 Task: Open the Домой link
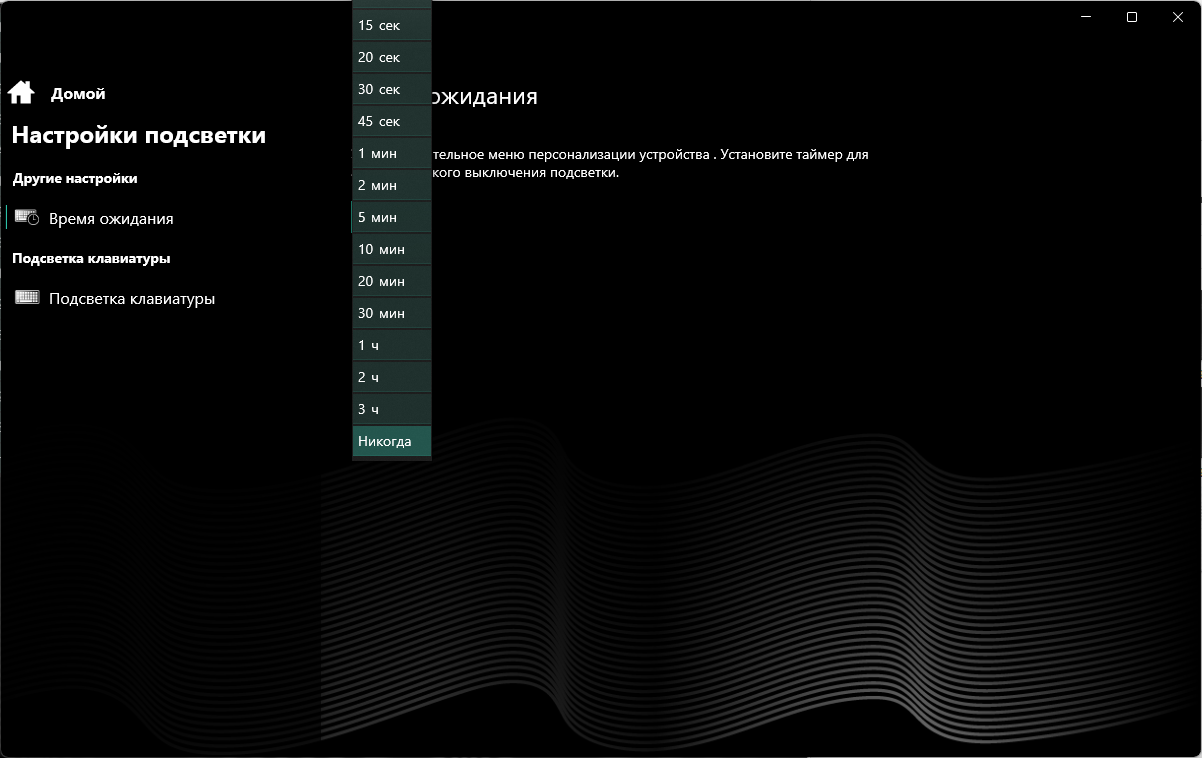coord(78,94)
